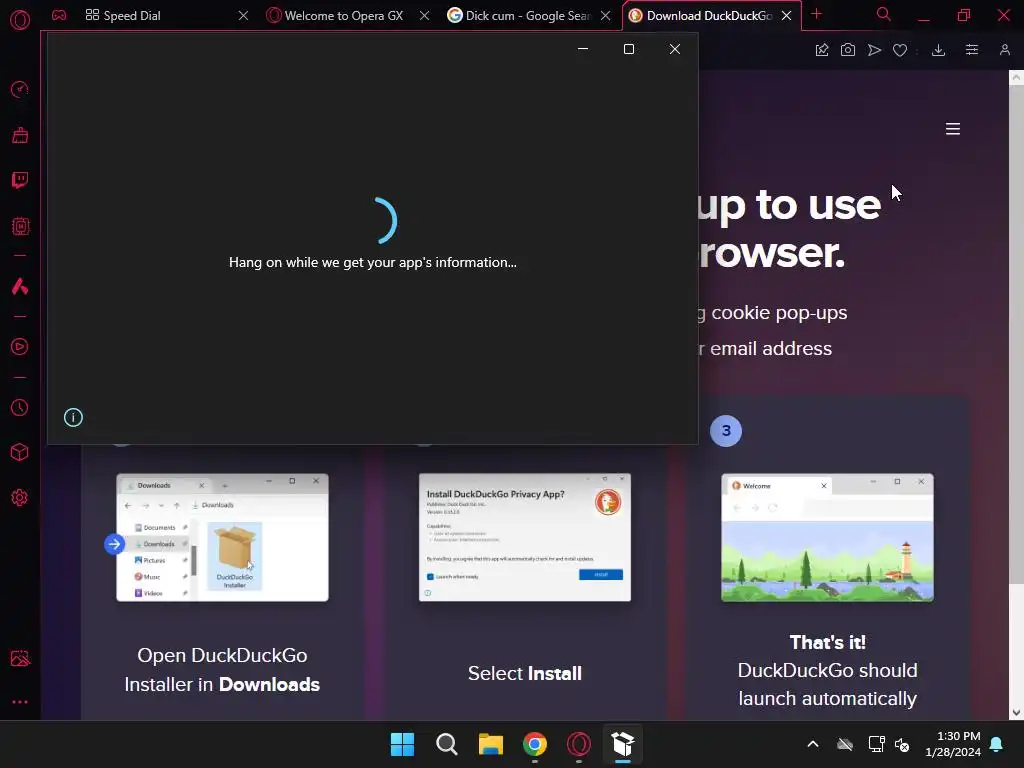Open the Opera menu logo button
Viewport: 1024px width, 768px height.
20,20
